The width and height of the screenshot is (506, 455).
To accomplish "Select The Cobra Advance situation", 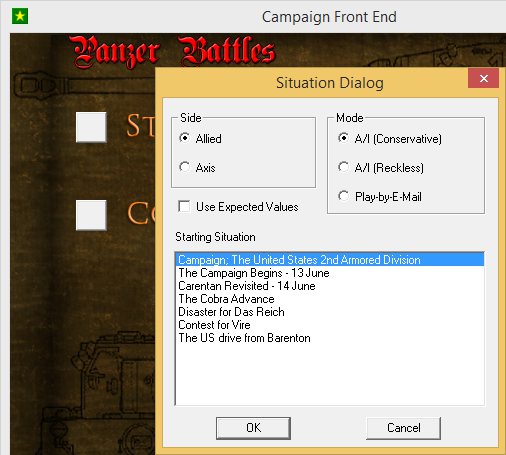I will (330, 299).
